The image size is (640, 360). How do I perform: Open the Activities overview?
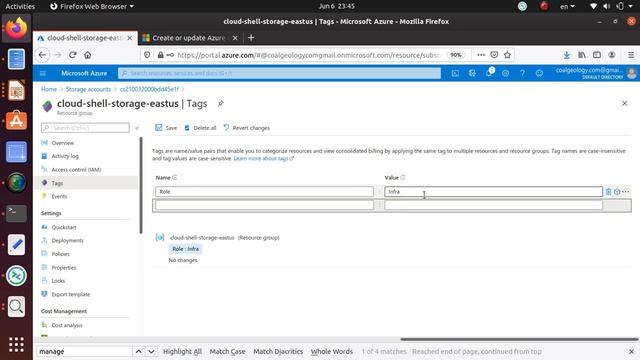pyautogui.click(x=20, y=6)
